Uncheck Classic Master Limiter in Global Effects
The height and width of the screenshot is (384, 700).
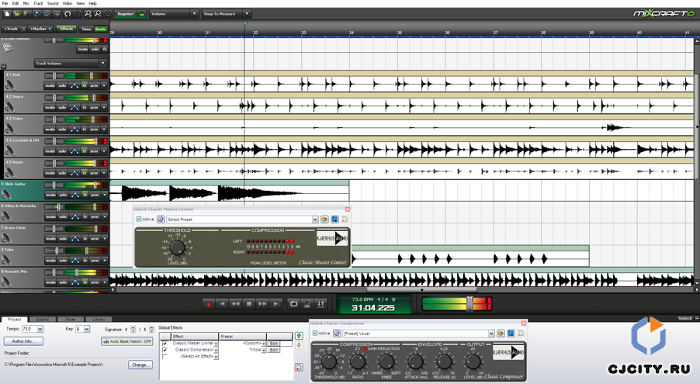pyautogui.click(x=165, y=343)
